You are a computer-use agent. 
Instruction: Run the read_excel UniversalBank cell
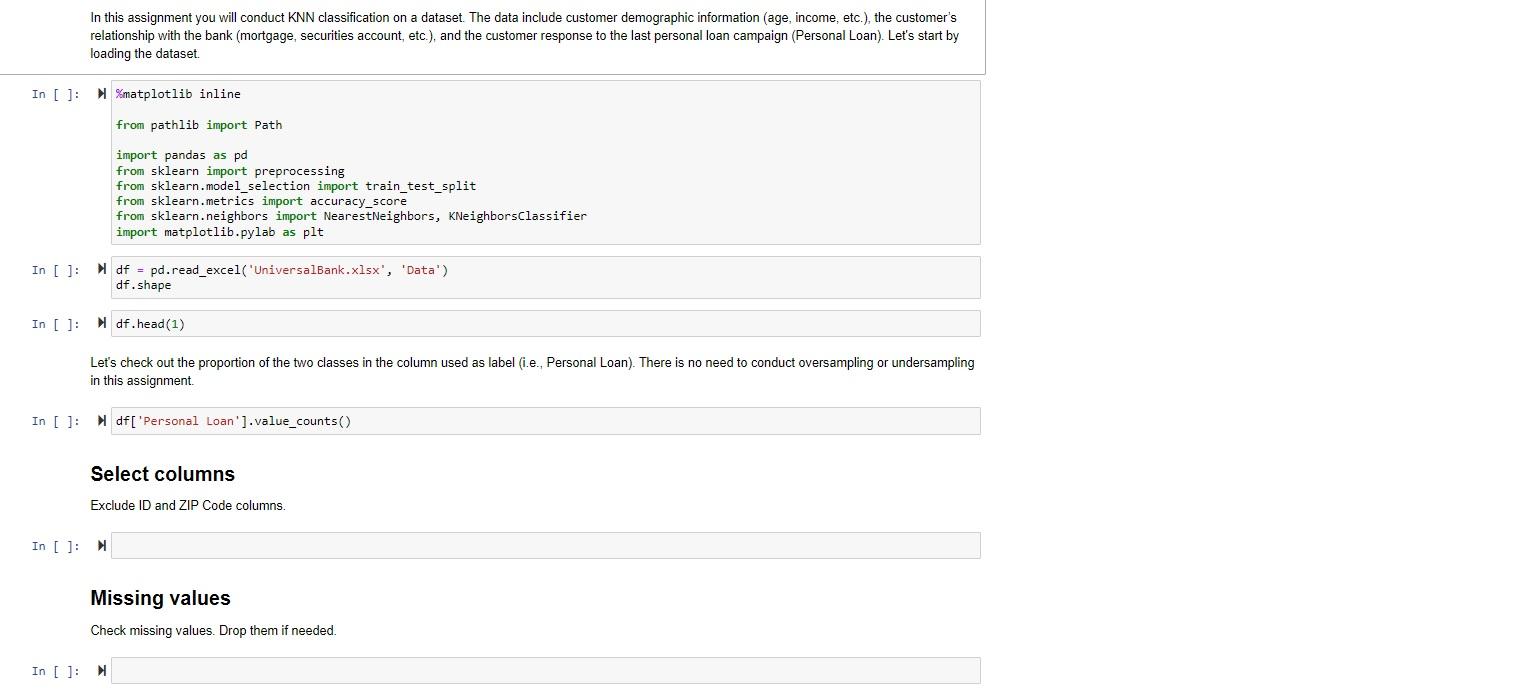102,270
